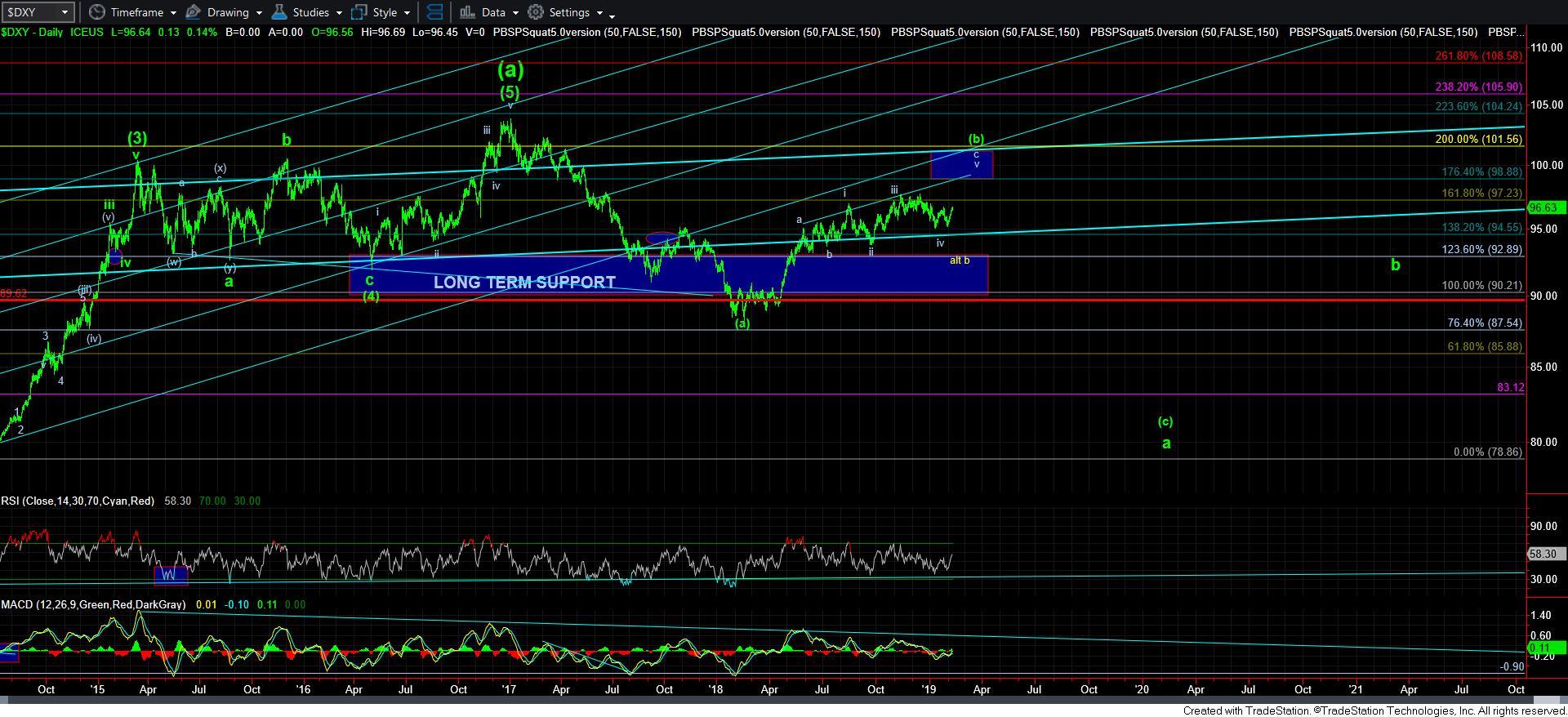
Task: Click the Settings gear icon
Action: coord(536,12)
